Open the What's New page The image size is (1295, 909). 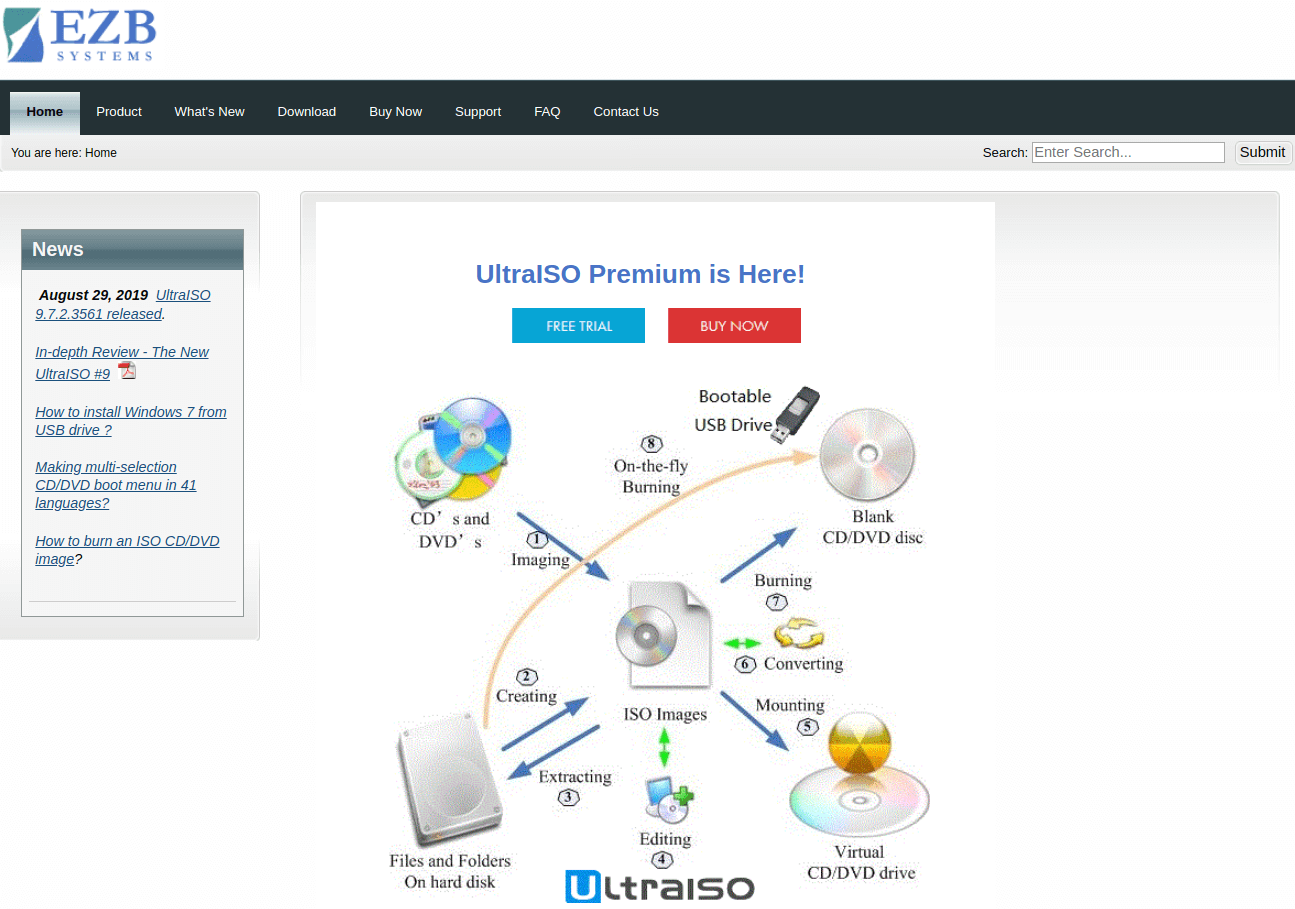(x=210, y=112)
